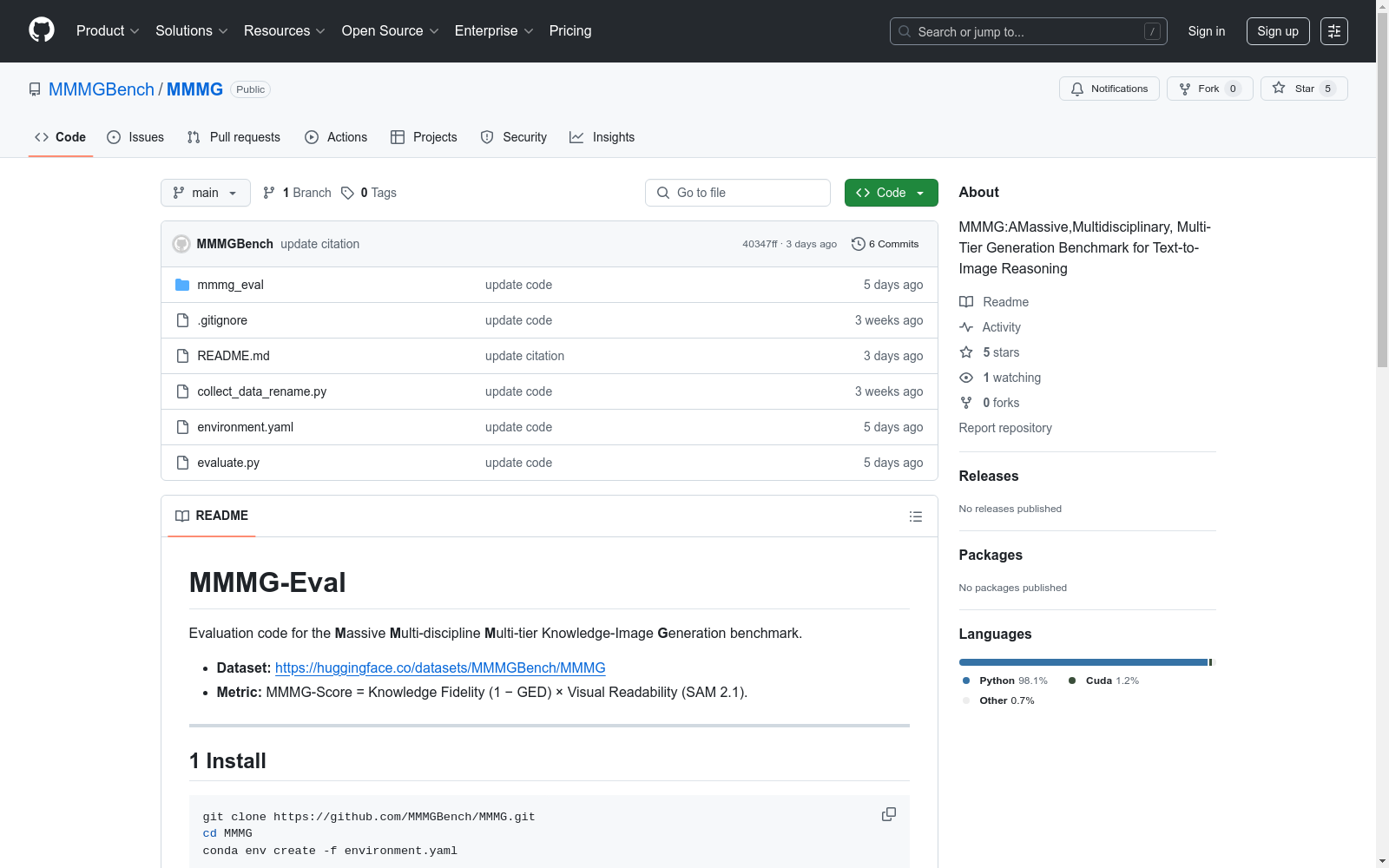Open commit hash 40347ff
Image resolution: width=1389 pixels, height=868 pixels.
760,244
